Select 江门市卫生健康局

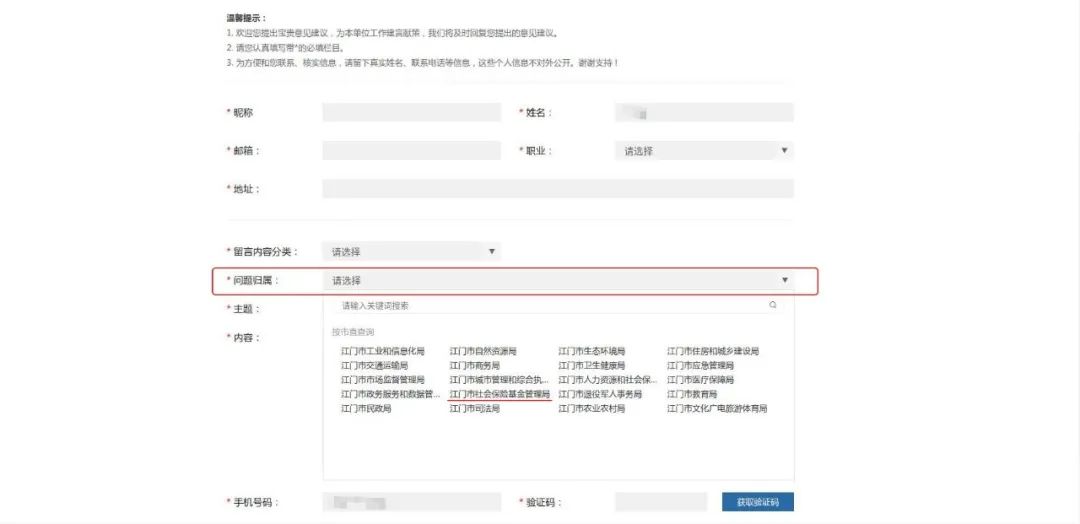pyautogui.click(x=592, y=366)
